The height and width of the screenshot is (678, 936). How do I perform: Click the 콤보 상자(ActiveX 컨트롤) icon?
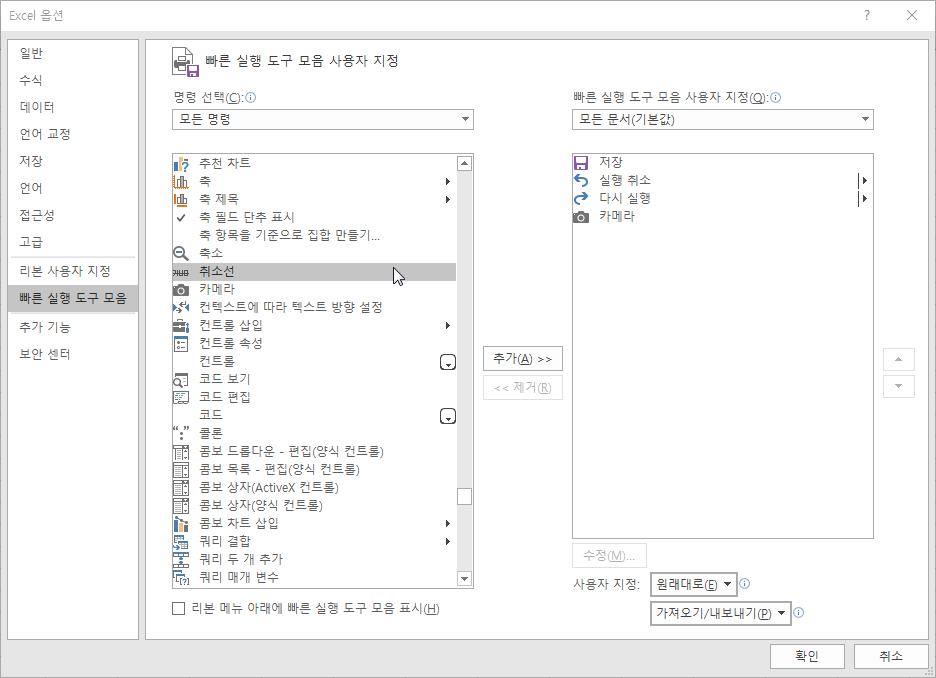pyautogui.click(x=181, y=488)
